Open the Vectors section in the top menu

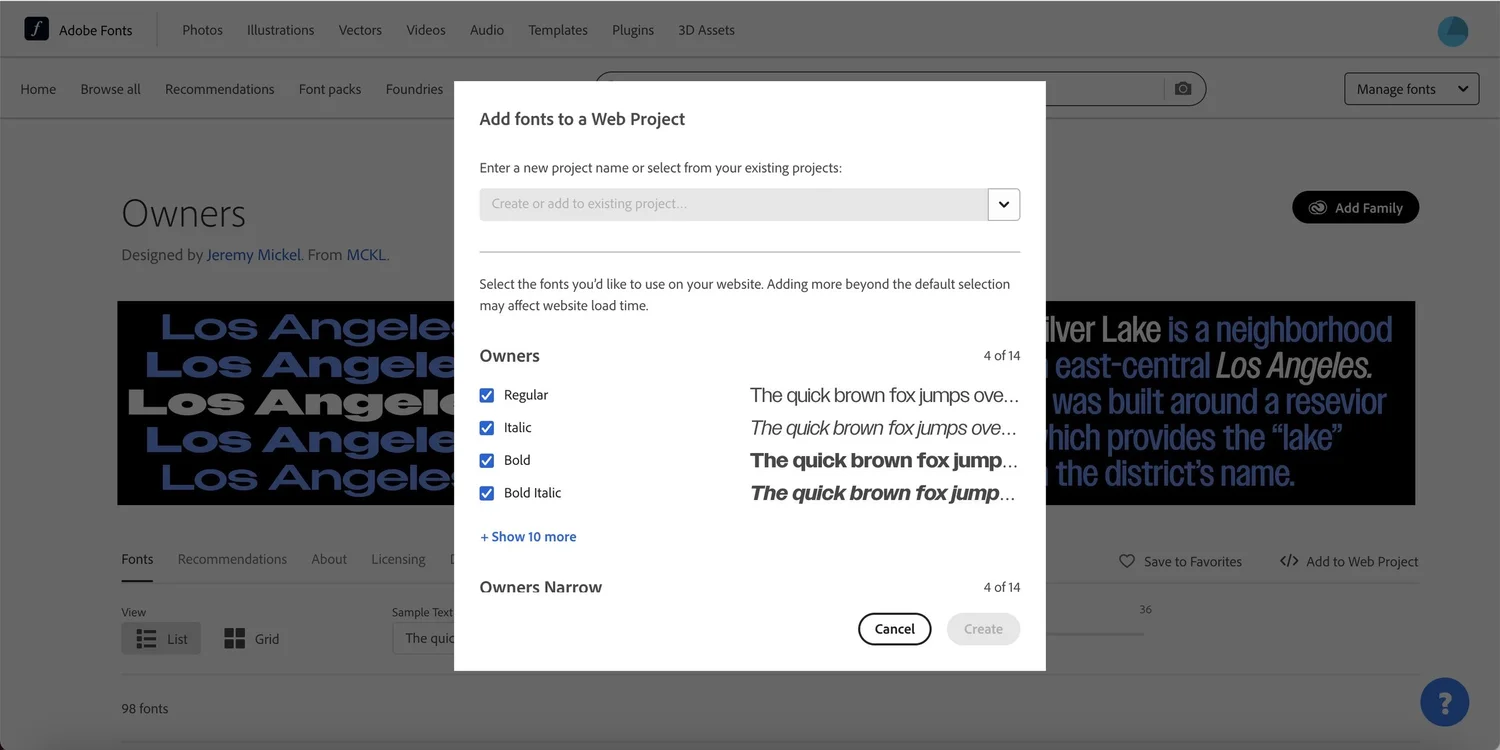point(359,29)
